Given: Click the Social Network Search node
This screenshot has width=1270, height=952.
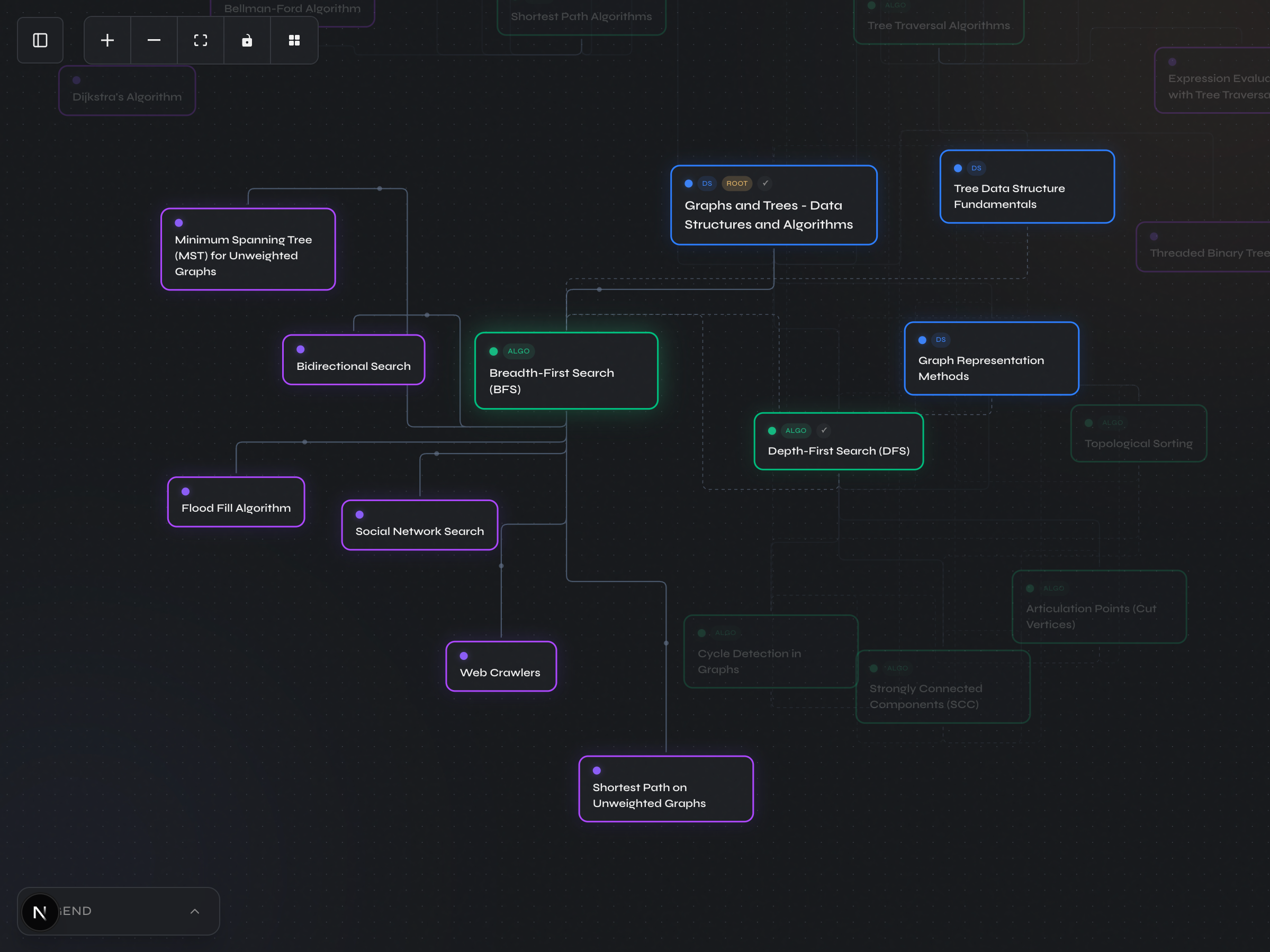Looking at the screenshot, I should point(420,531).
